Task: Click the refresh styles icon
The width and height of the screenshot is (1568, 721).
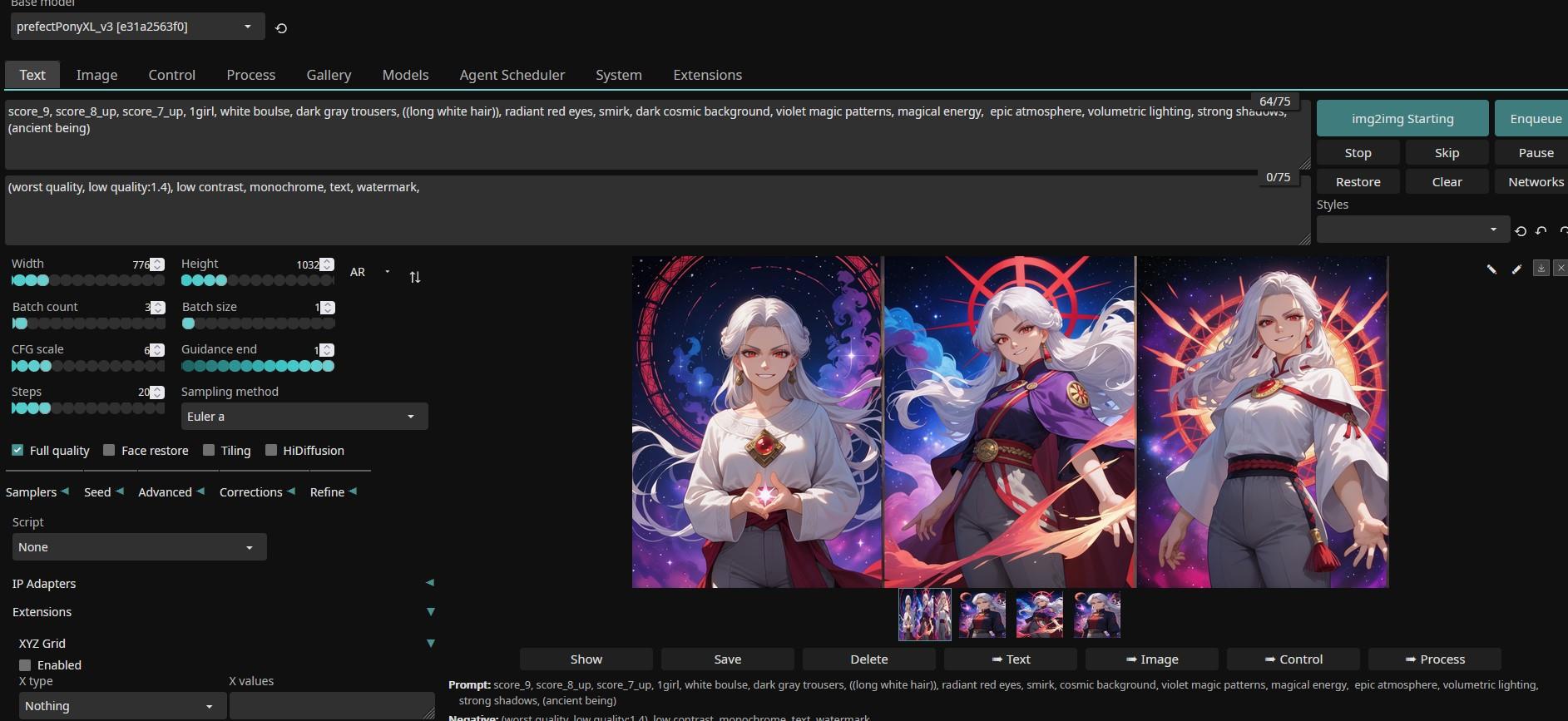Action: tap(1521, 231)
